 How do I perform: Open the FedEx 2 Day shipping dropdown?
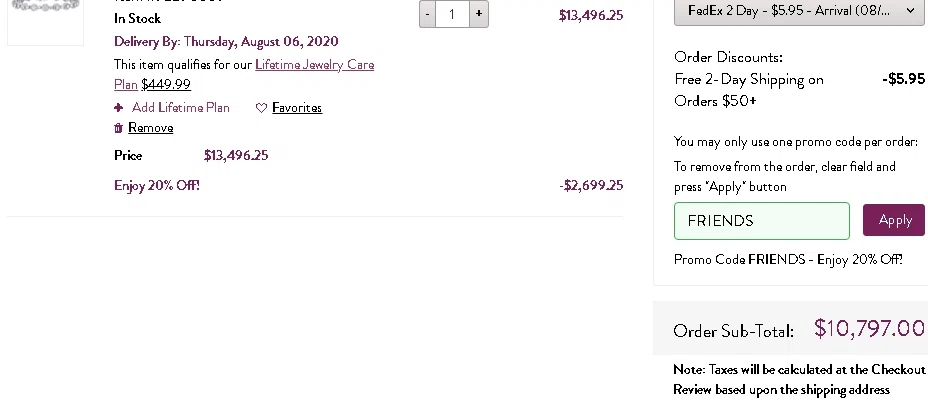(x=800, y=11)
